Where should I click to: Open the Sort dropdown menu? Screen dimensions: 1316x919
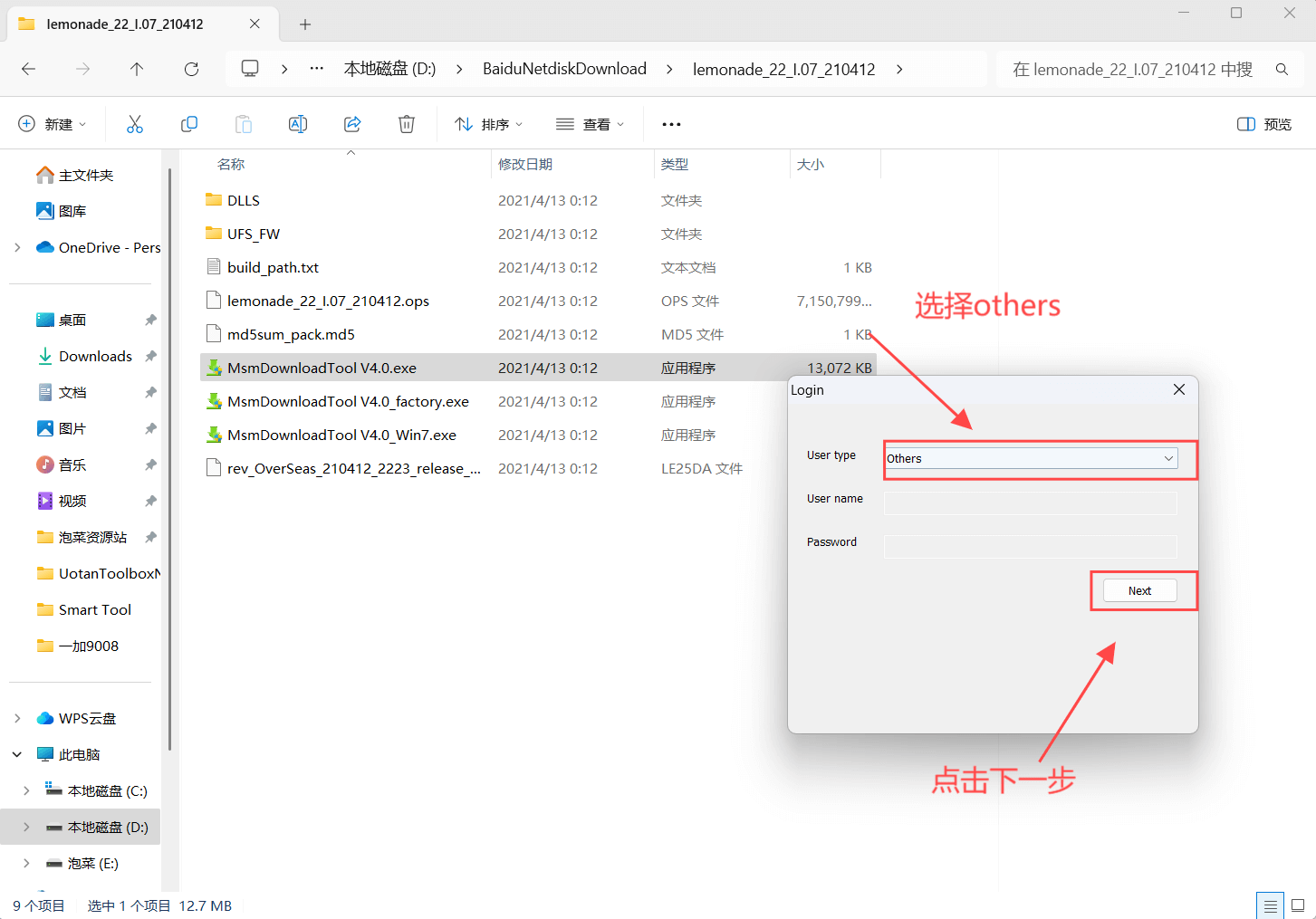point(489,124)
